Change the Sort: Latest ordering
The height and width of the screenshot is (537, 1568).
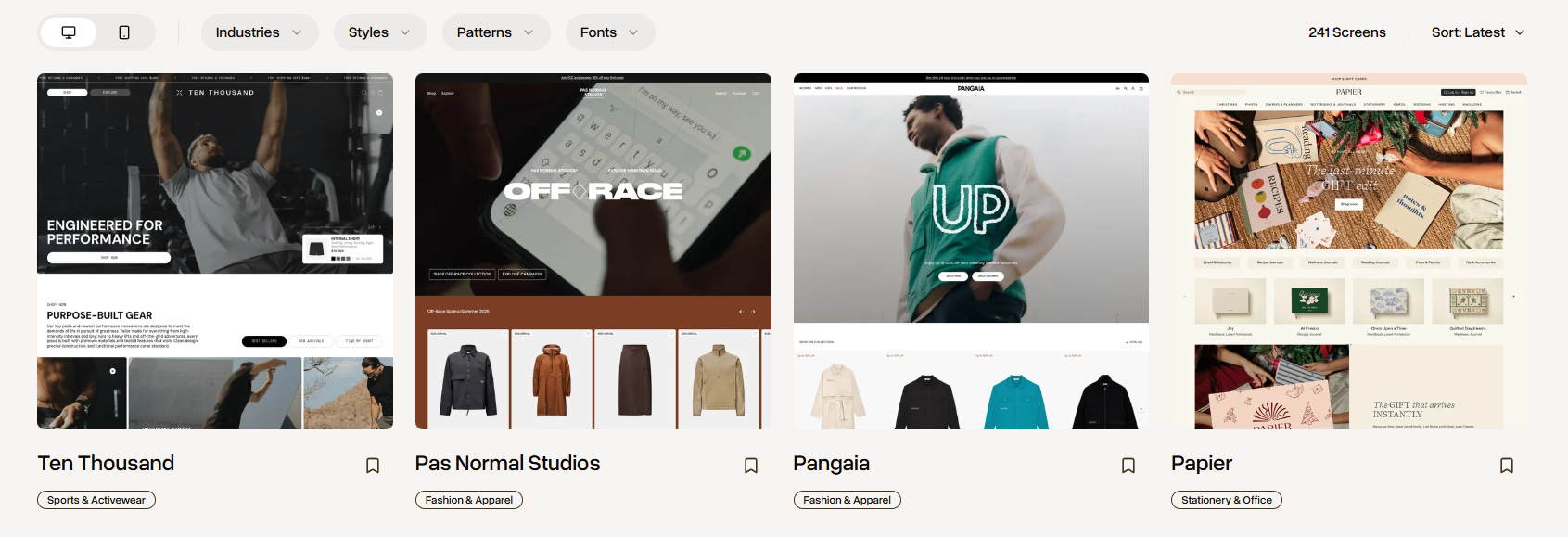(1478, 32)
